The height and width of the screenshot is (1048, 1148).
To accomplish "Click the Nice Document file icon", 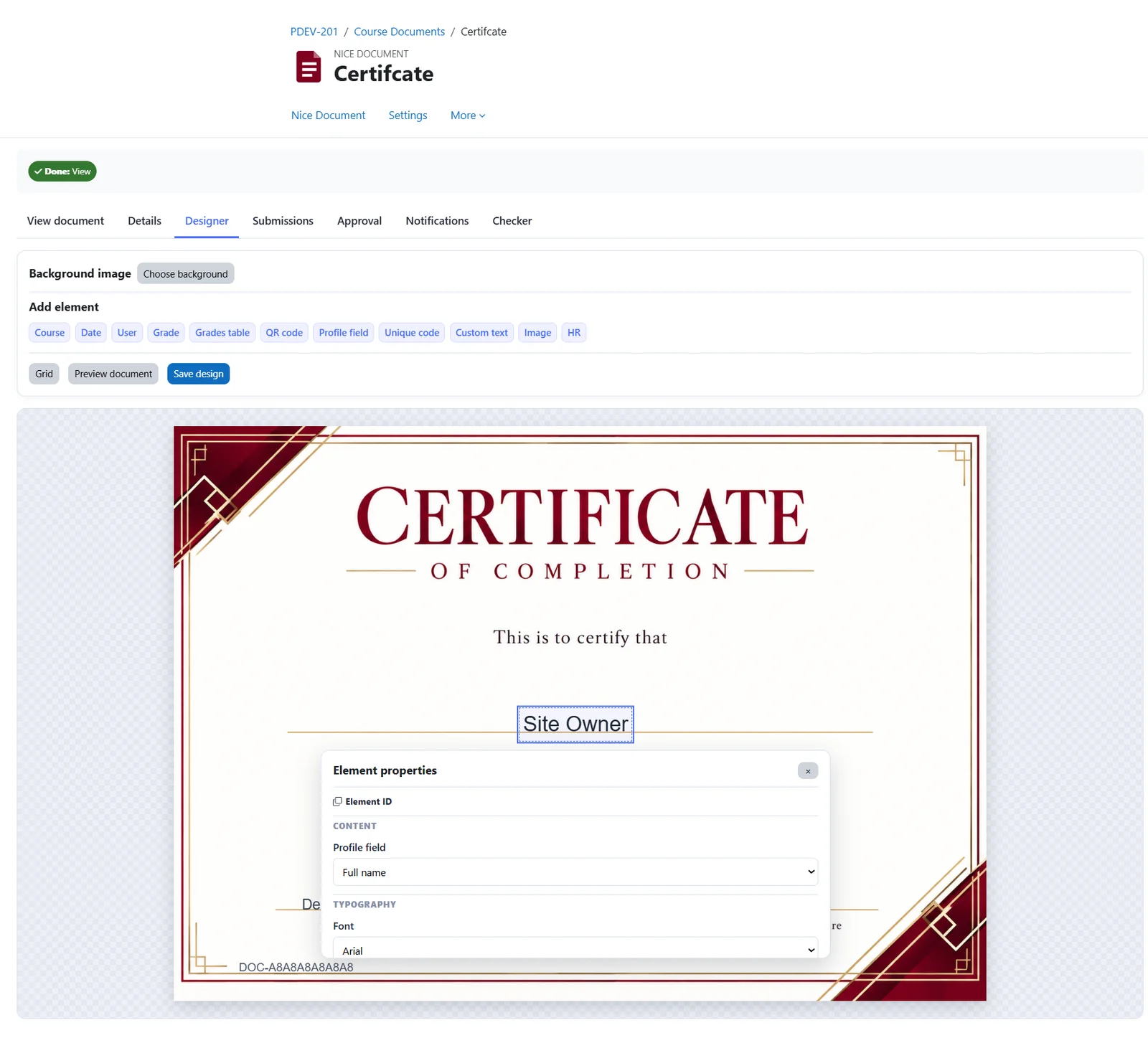I will pyautogui.click(x=309, y=67).
